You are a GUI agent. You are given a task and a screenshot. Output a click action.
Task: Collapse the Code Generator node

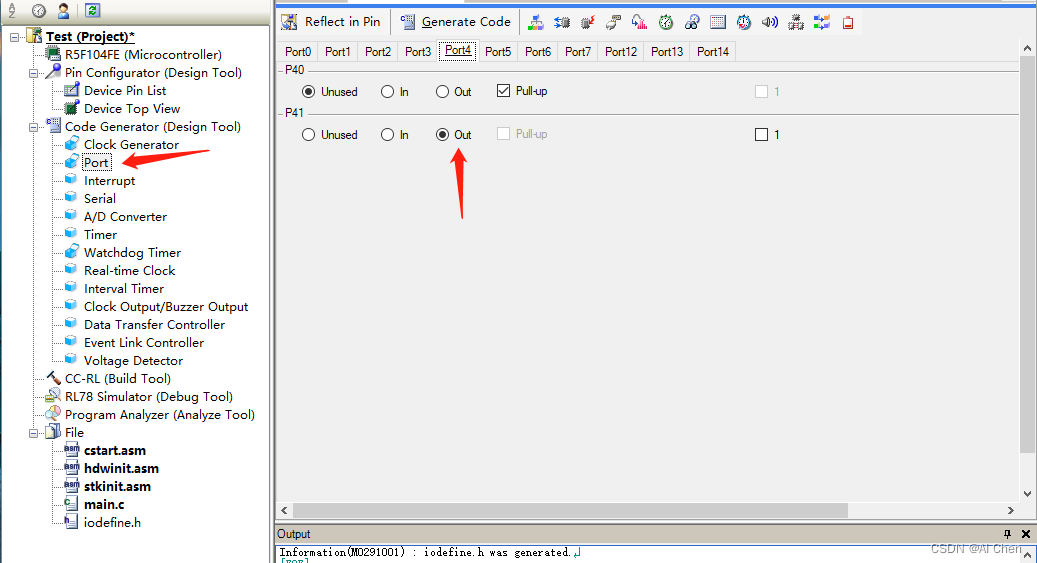33,127
